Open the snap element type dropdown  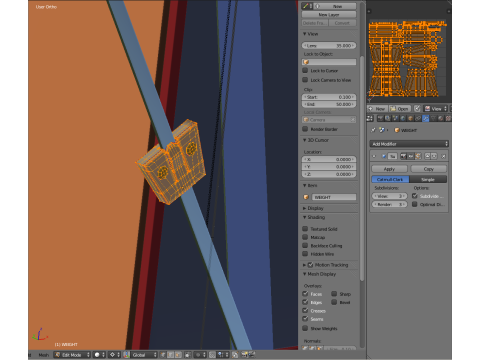coord(222,355)
